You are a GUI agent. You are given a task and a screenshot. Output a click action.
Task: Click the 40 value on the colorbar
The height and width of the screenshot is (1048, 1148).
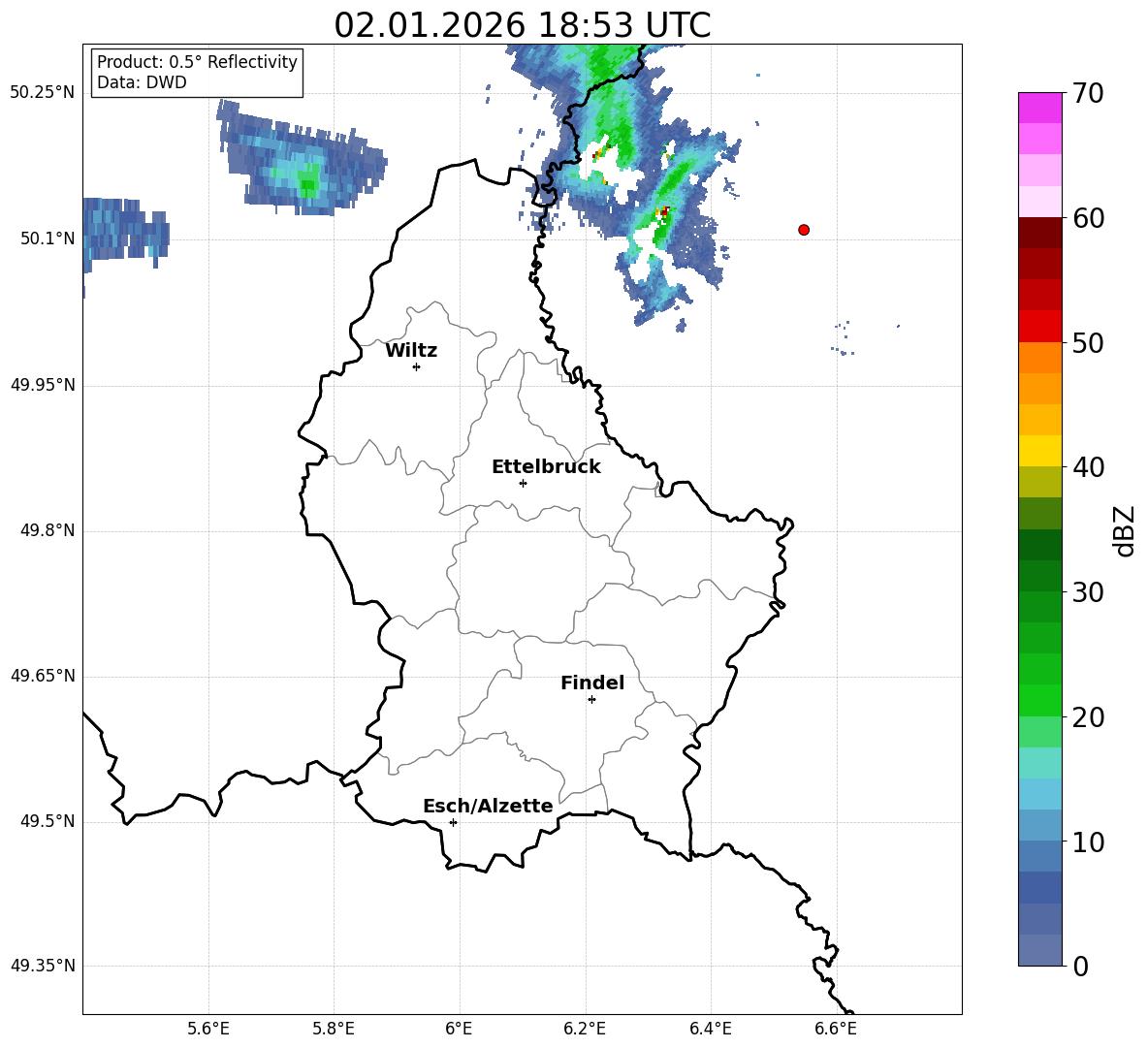[1087, 467]
